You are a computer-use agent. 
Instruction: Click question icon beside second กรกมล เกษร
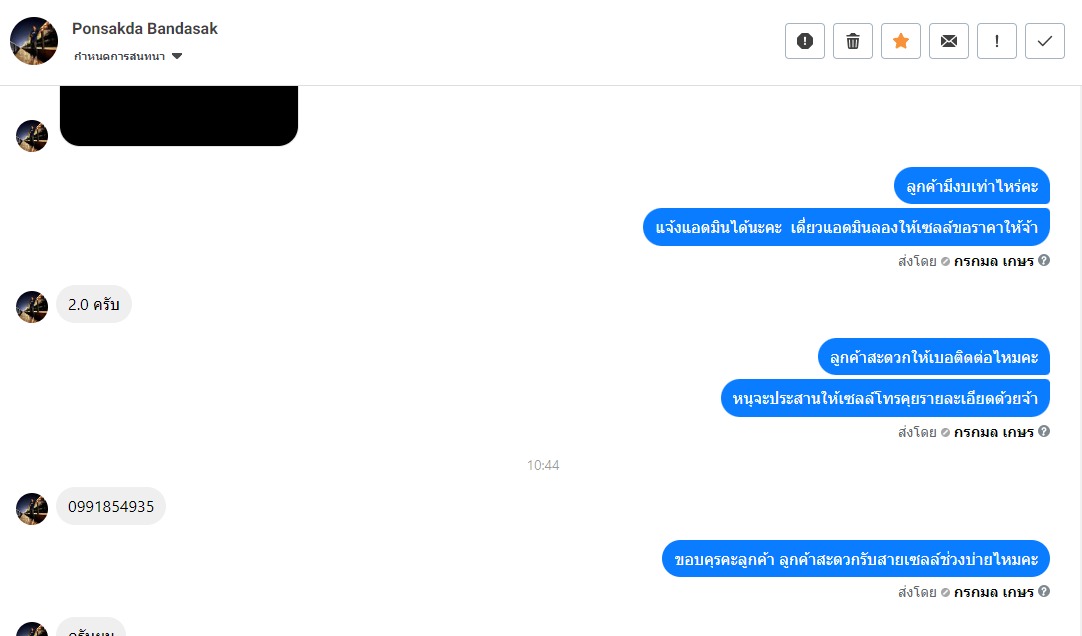1044,431
